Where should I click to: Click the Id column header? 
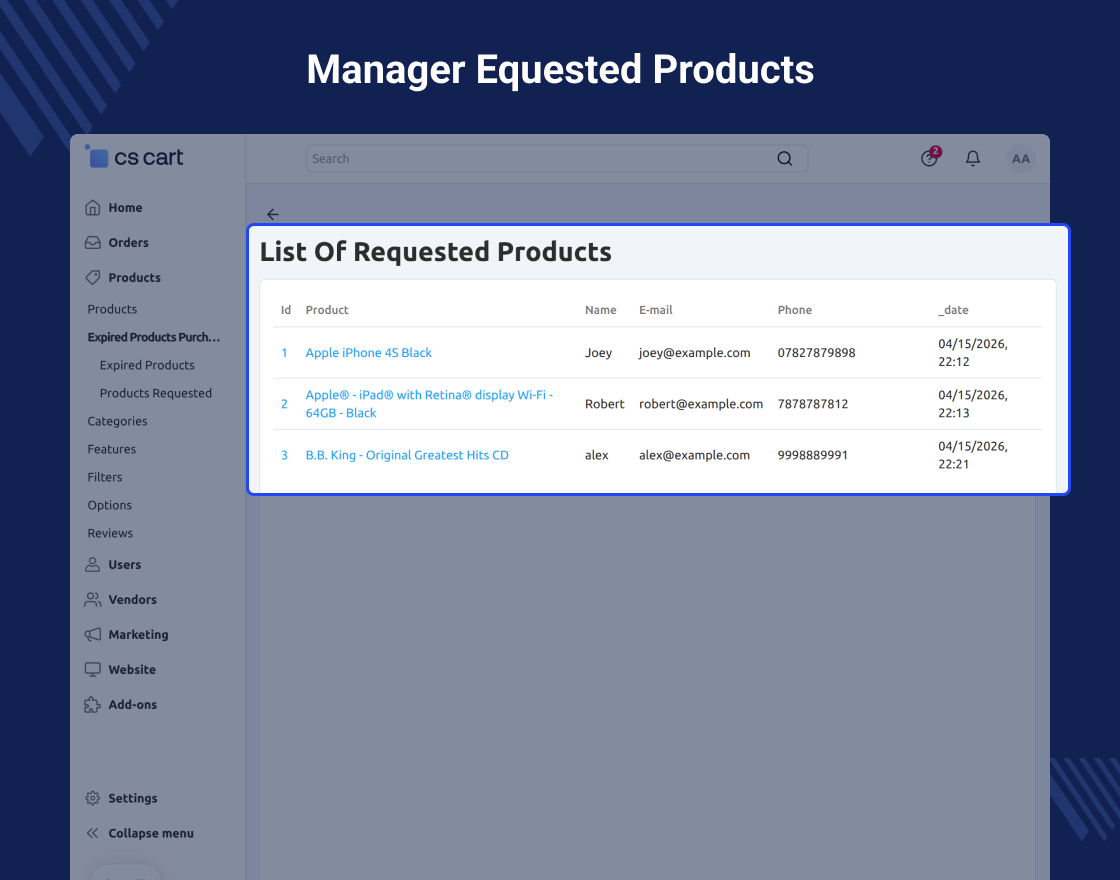click(286, 310)
